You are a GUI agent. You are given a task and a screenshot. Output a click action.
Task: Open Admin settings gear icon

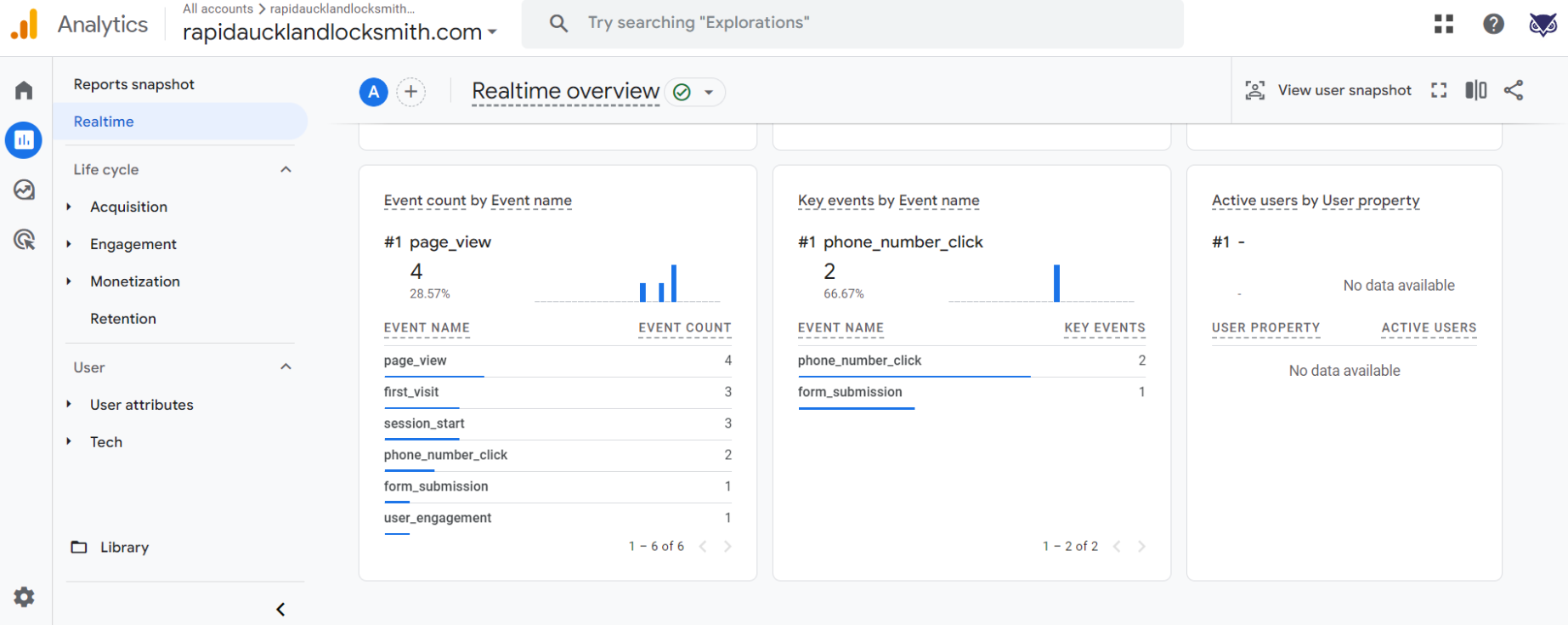click(x=24, y=597)
